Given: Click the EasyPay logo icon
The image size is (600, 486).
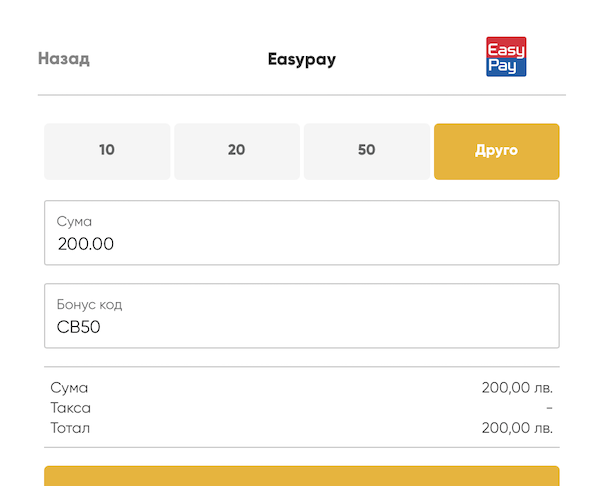Looking at the screenshot, I should pos(506,57).
